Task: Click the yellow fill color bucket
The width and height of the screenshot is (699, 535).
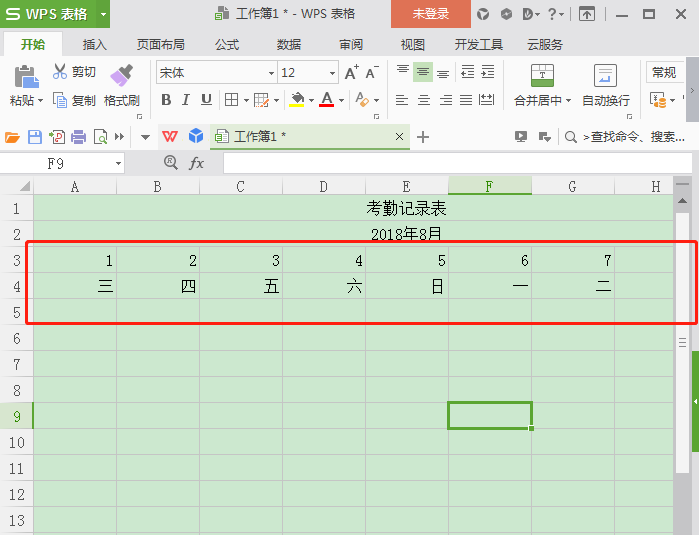Action: pyautogui.click(x=296, y=100)
